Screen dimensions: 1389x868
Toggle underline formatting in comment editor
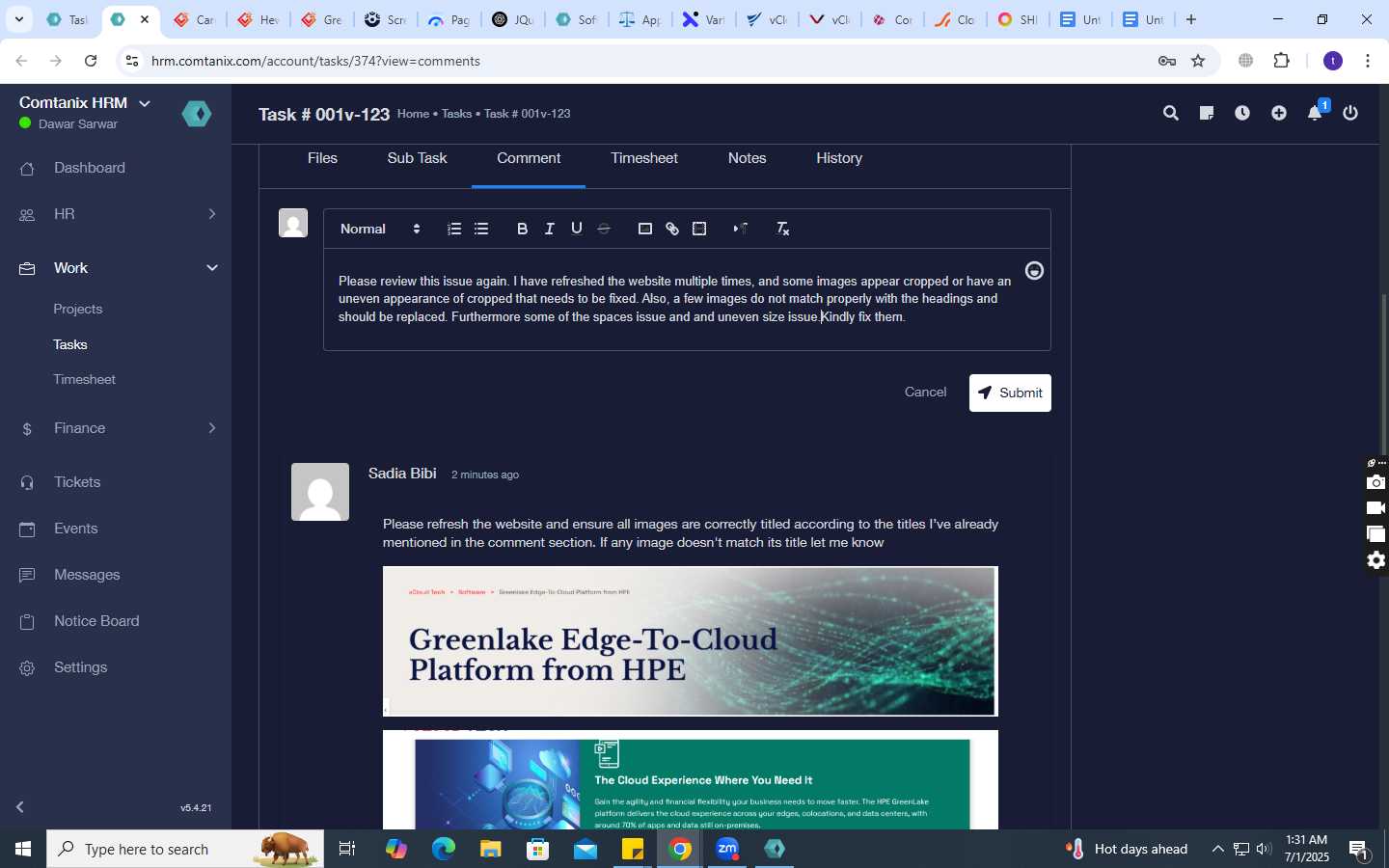coord(577,229)
